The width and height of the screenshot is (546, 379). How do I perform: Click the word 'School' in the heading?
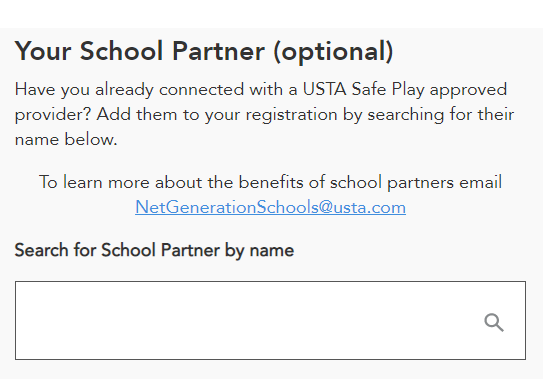122,51
